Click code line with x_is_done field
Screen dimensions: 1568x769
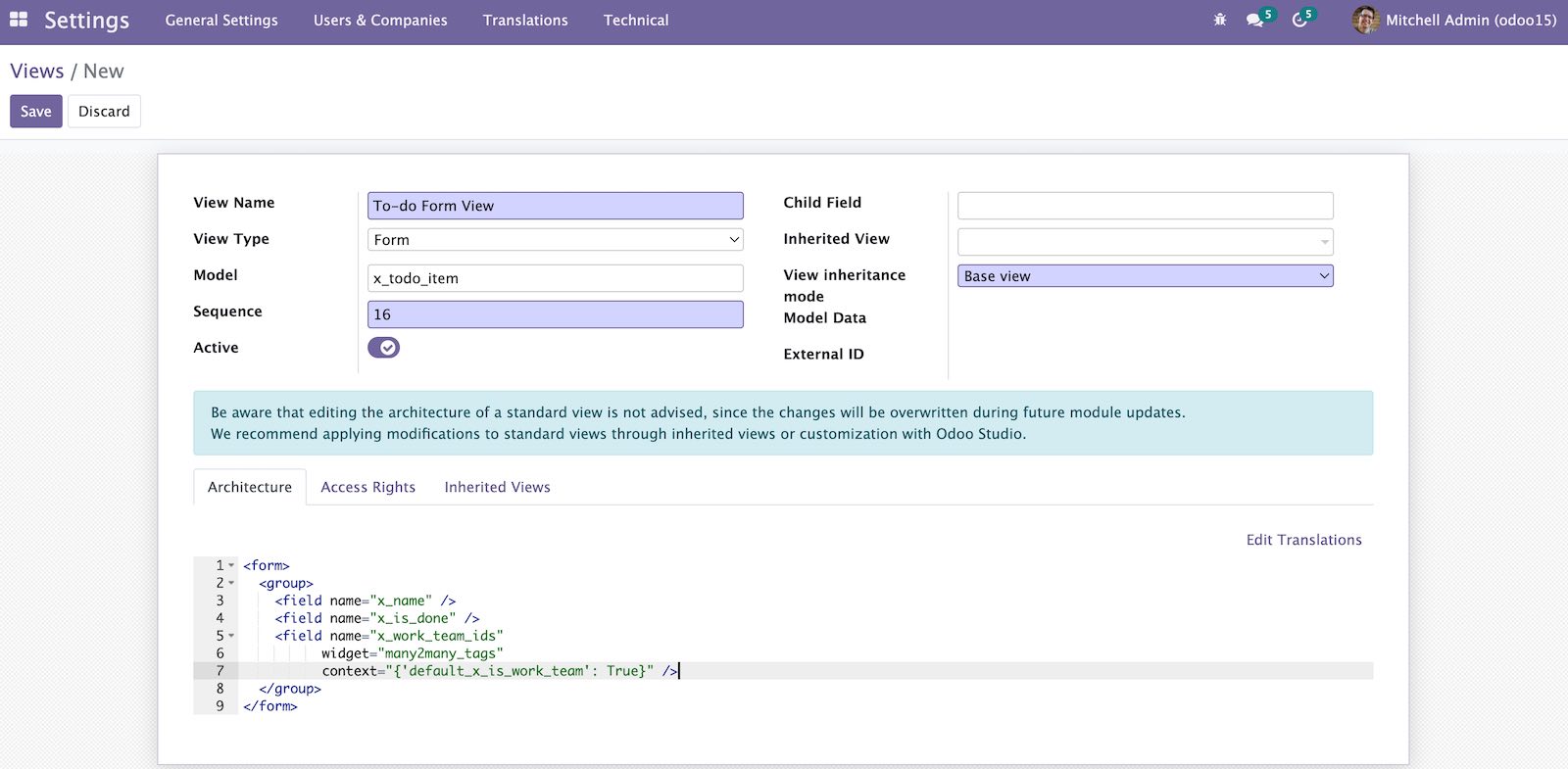click(x=376, y=618)
